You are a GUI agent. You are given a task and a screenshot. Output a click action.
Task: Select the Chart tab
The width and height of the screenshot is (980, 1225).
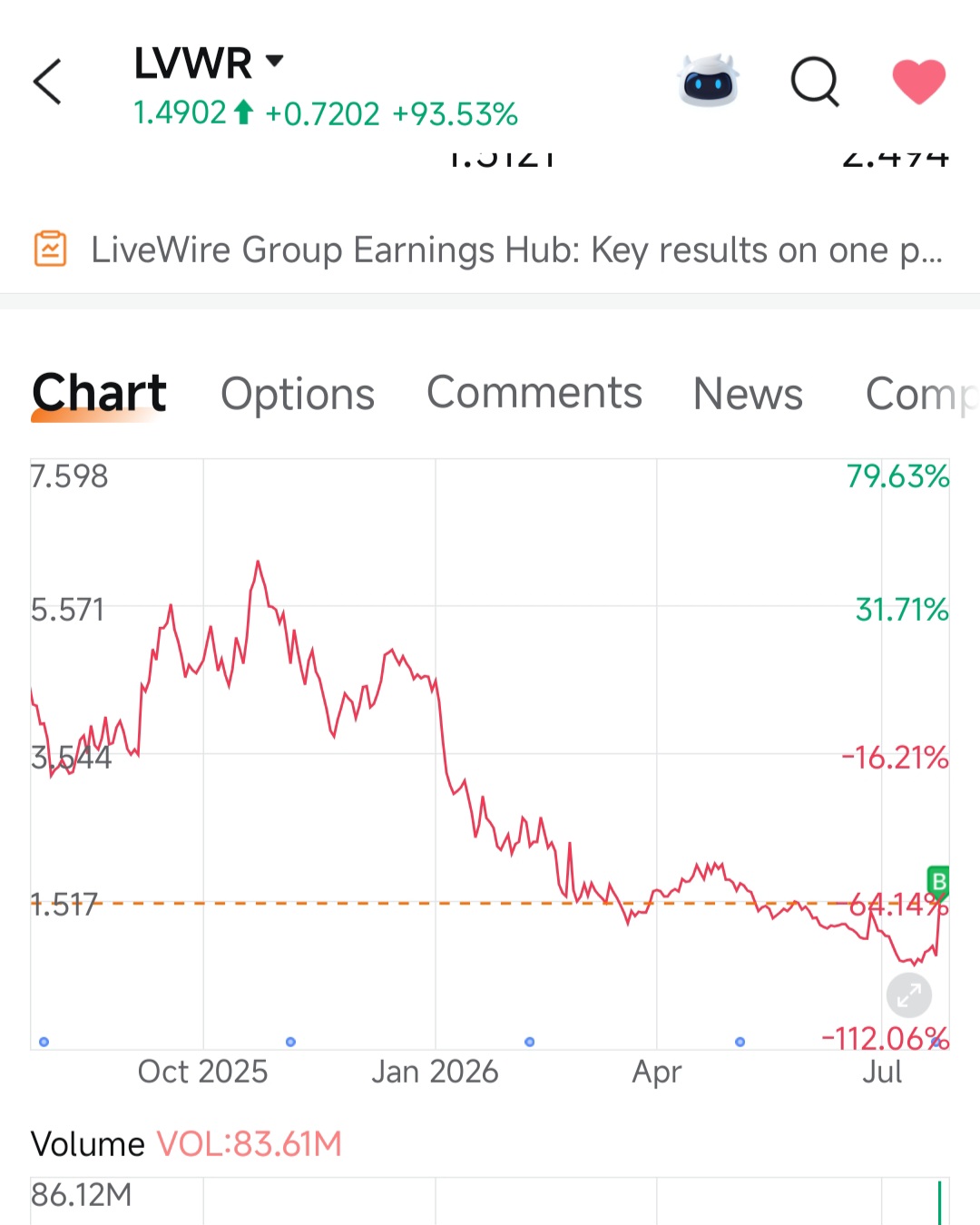pos(99,393)
